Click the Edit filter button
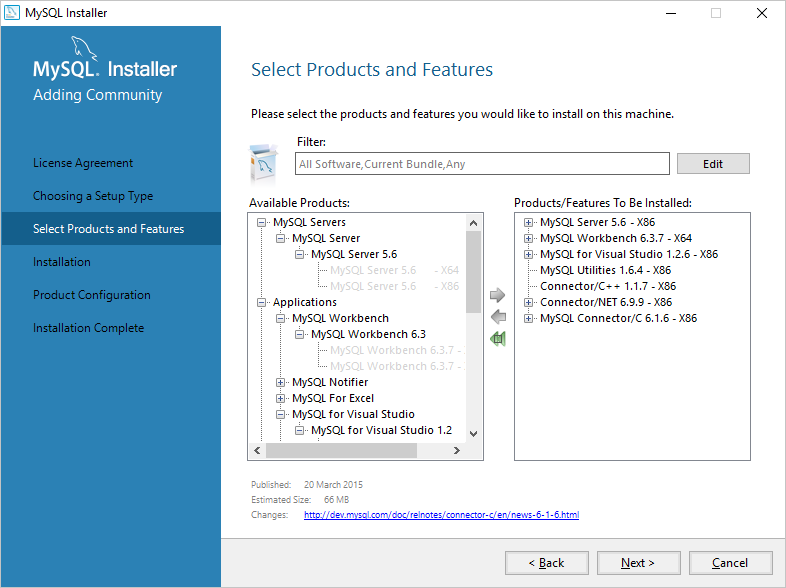 click(713, 164)
